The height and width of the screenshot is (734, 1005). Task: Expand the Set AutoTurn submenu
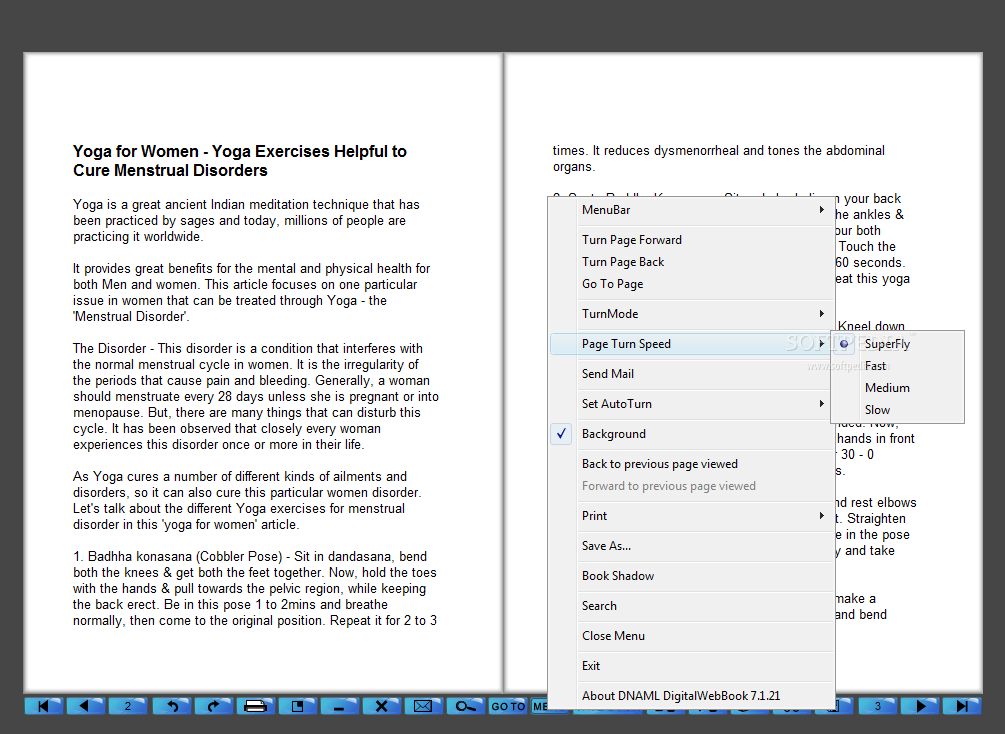[692, 404]
